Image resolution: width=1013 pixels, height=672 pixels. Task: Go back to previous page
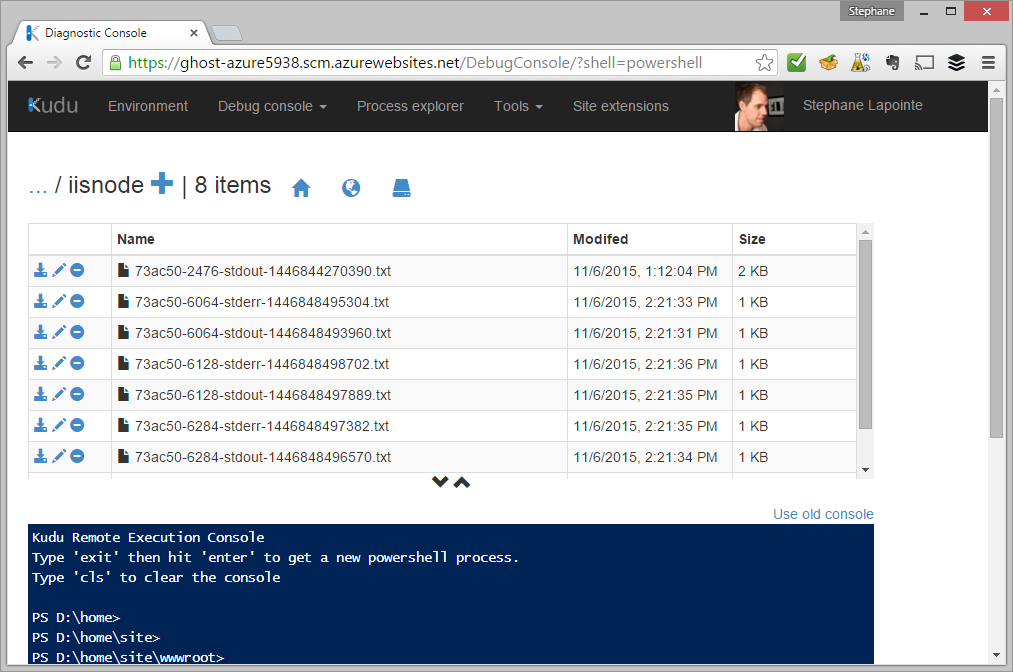tap(25, 63)
